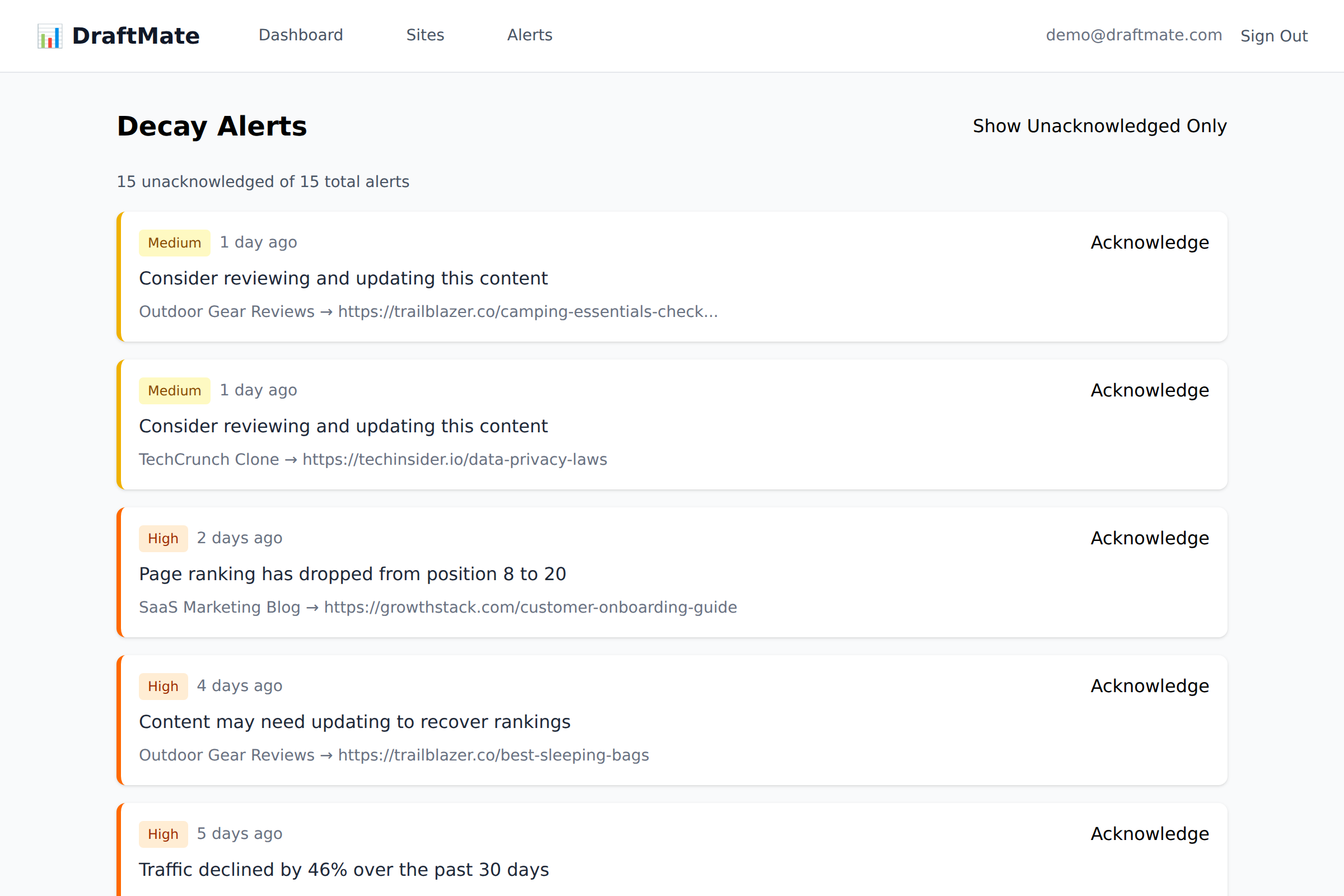Acknowledge the camping essentials alert
The width and height of the screenshot is (1344, 896).
[x=1150, y=242]
